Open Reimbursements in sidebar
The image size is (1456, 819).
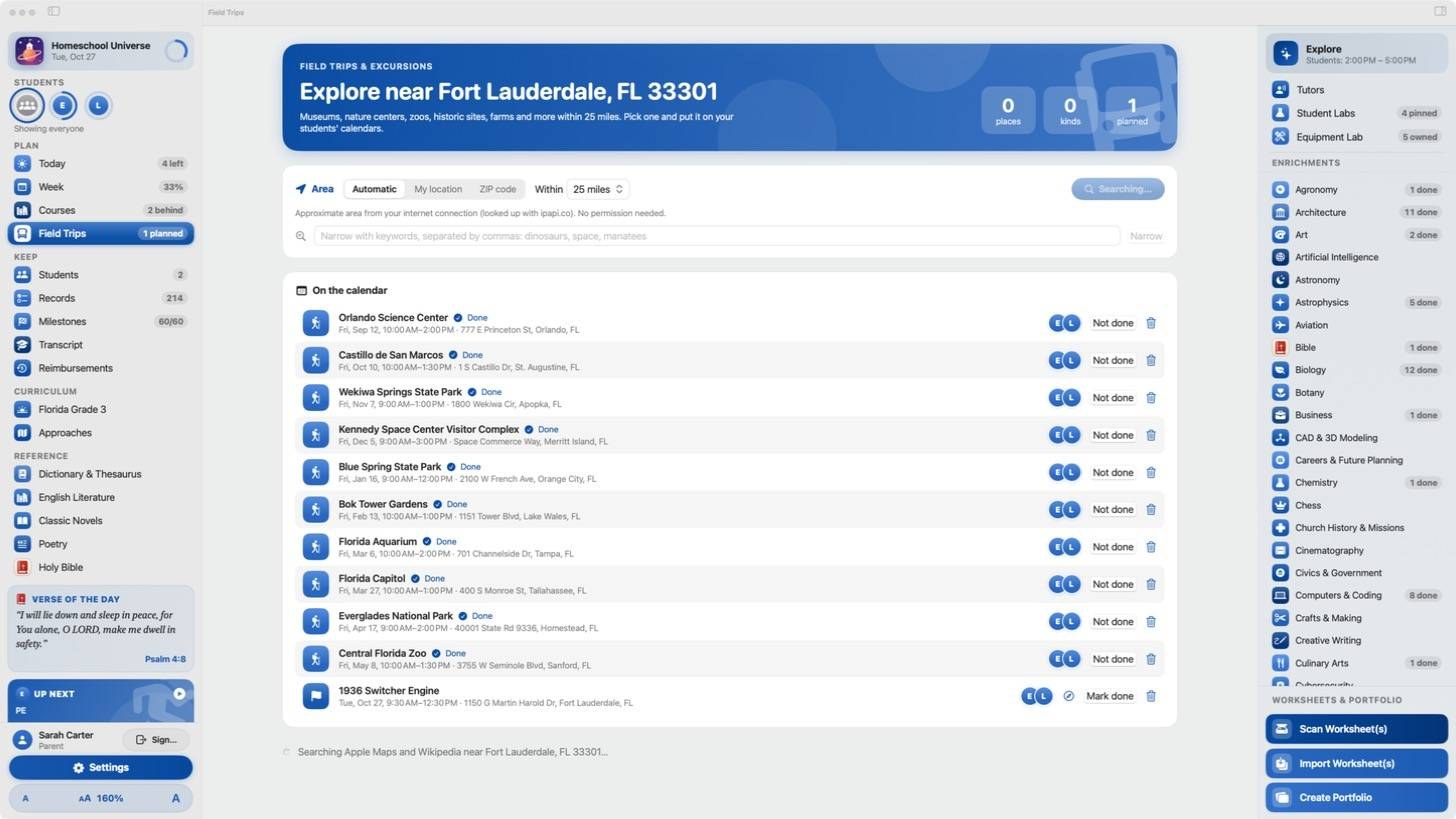[100, 368]
